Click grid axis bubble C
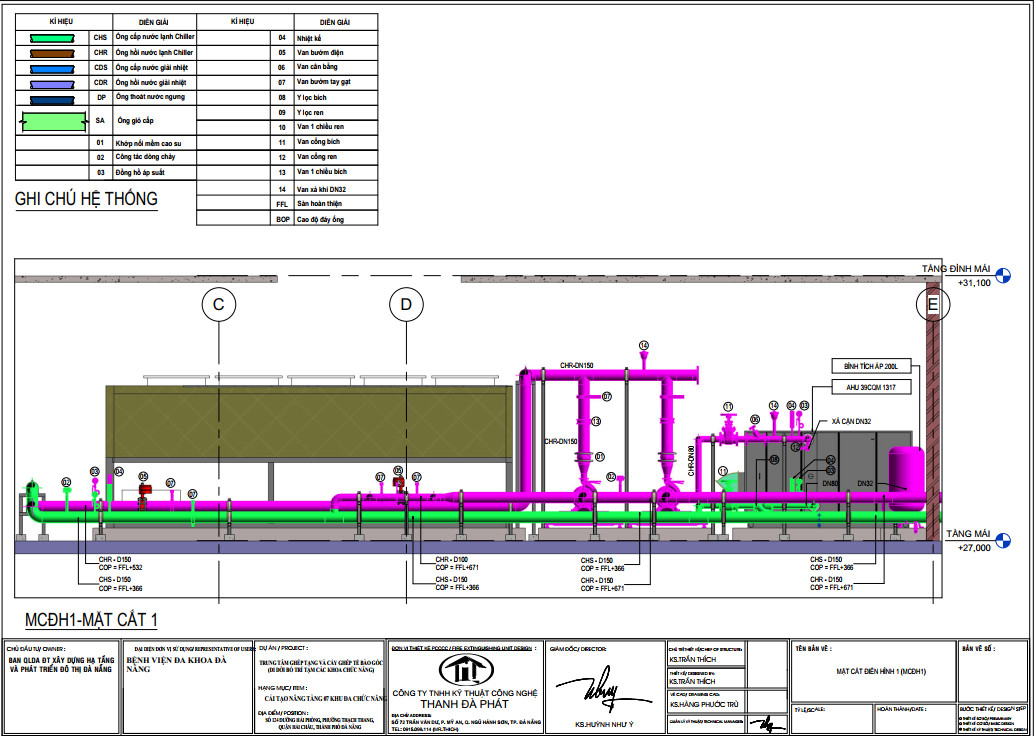1034x736 pixels. 218,303
